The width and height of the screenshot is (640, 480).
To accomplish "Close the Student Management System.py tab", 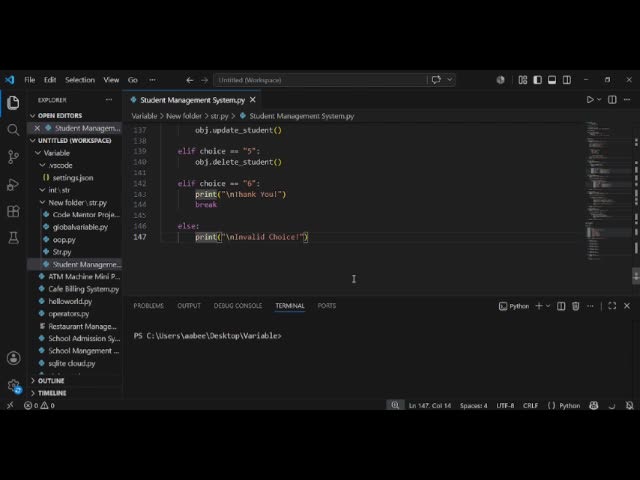I will point(253,100).
